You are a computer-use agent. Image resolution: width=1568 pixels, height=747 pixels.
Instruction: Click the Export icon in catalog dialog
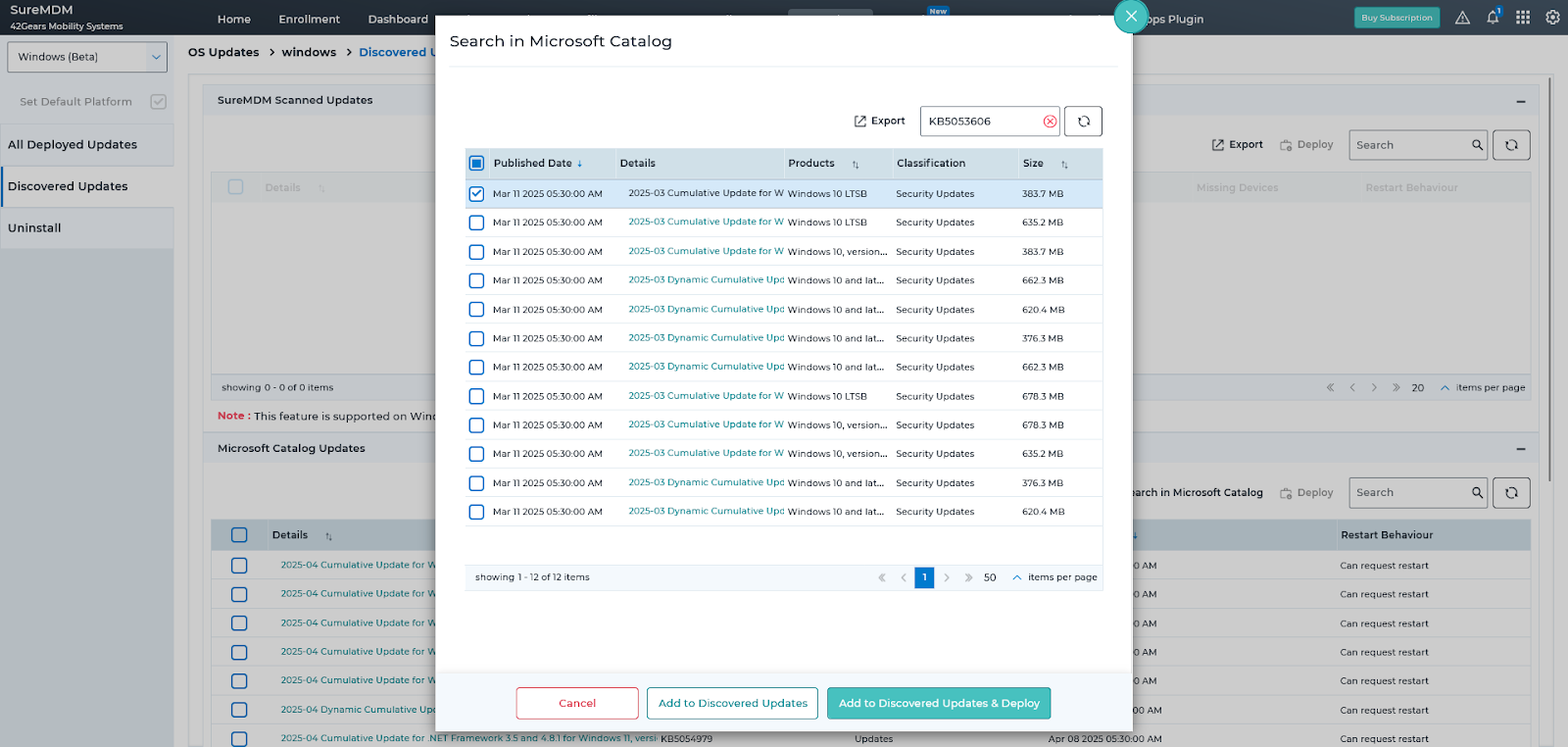860,122
